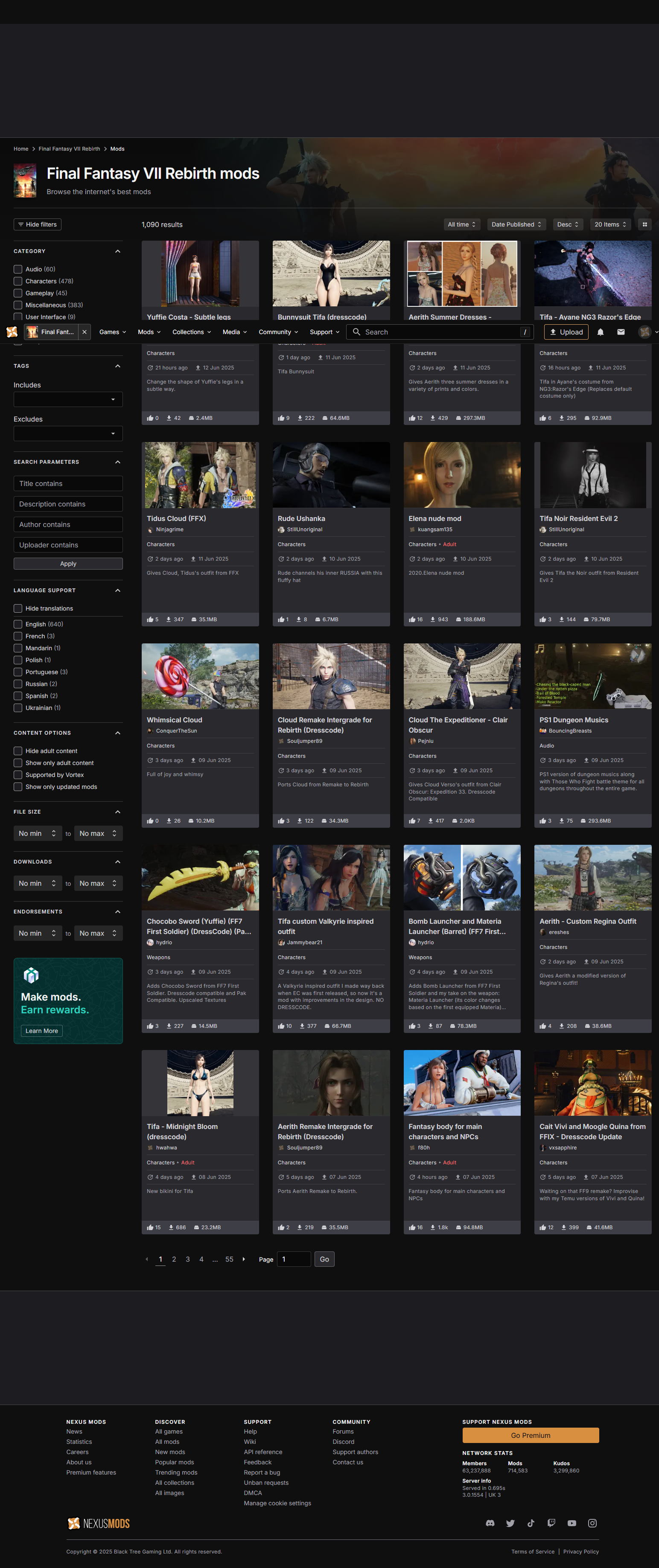The height and width of the screenshot is (1568, 659).
Task: Click the Title contains input field
Action: pos(68,483)
